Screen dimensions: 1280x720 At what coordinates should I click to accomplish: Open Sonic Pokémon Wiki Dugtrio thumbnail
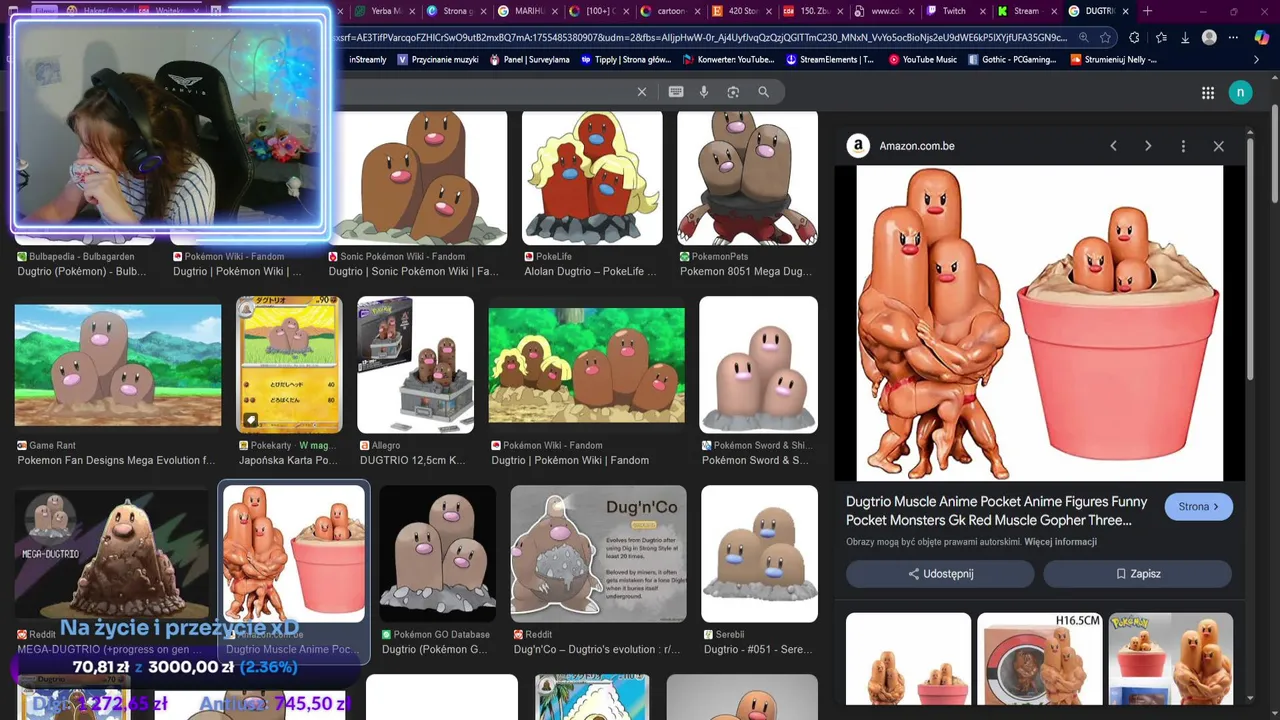tap(418, 178)
